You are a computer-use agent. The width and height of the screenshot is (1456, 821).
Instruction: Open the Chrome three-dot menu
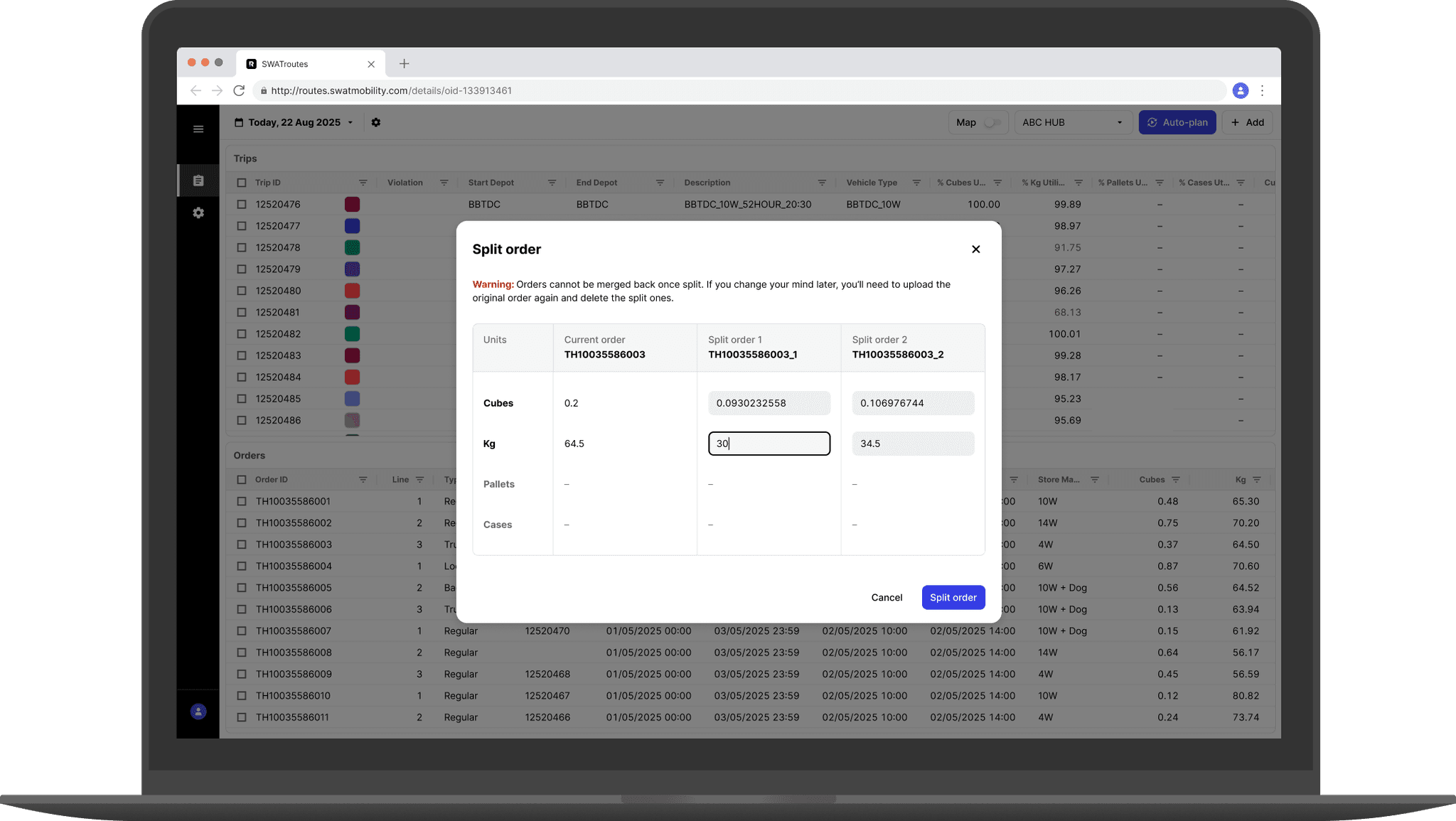(x=1263, y=90)
